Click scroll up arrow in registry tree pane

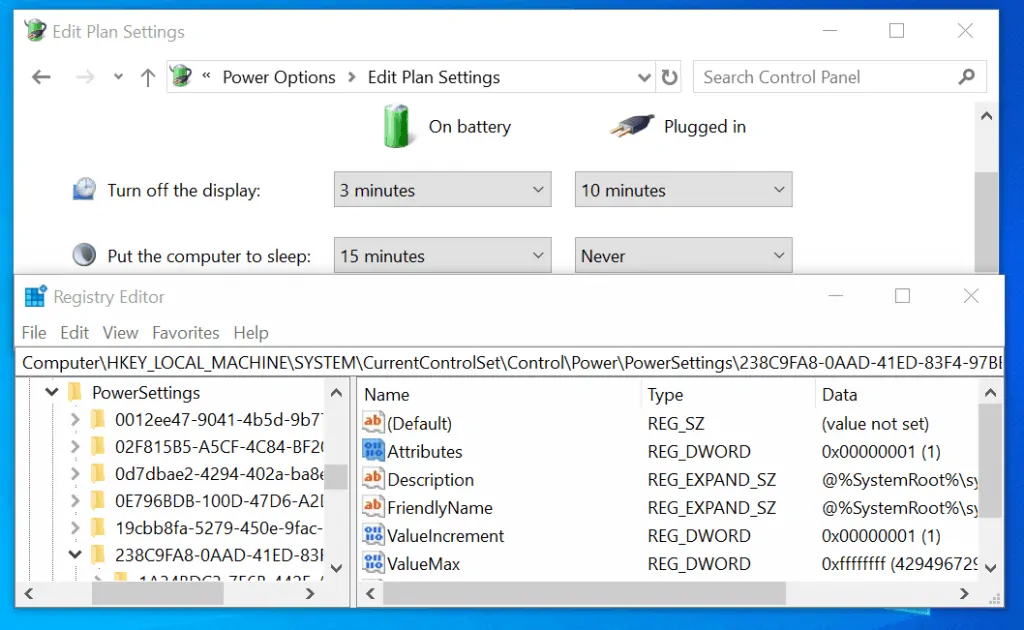coord(336,393)
